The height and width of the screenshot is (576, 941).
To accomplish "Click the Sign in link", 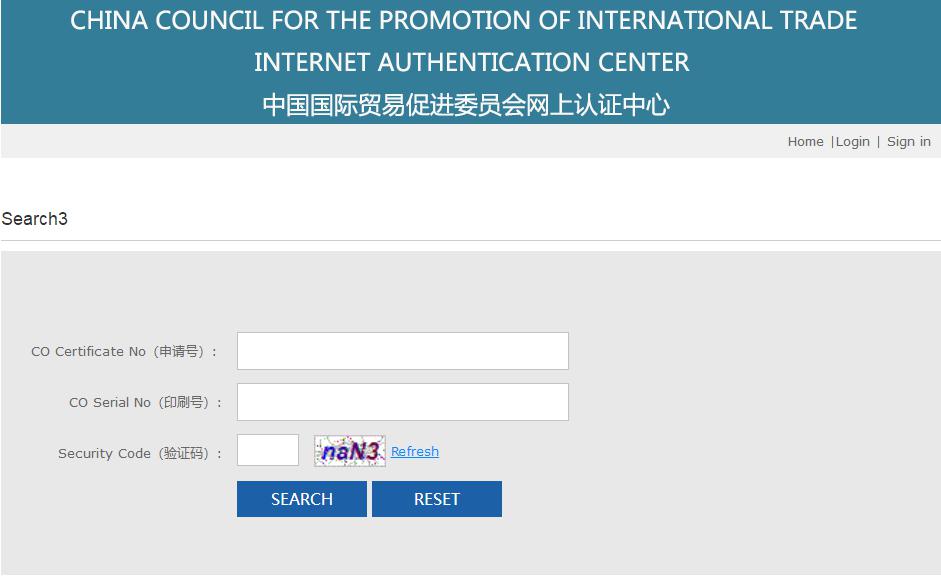I will (x=908, y=141).
